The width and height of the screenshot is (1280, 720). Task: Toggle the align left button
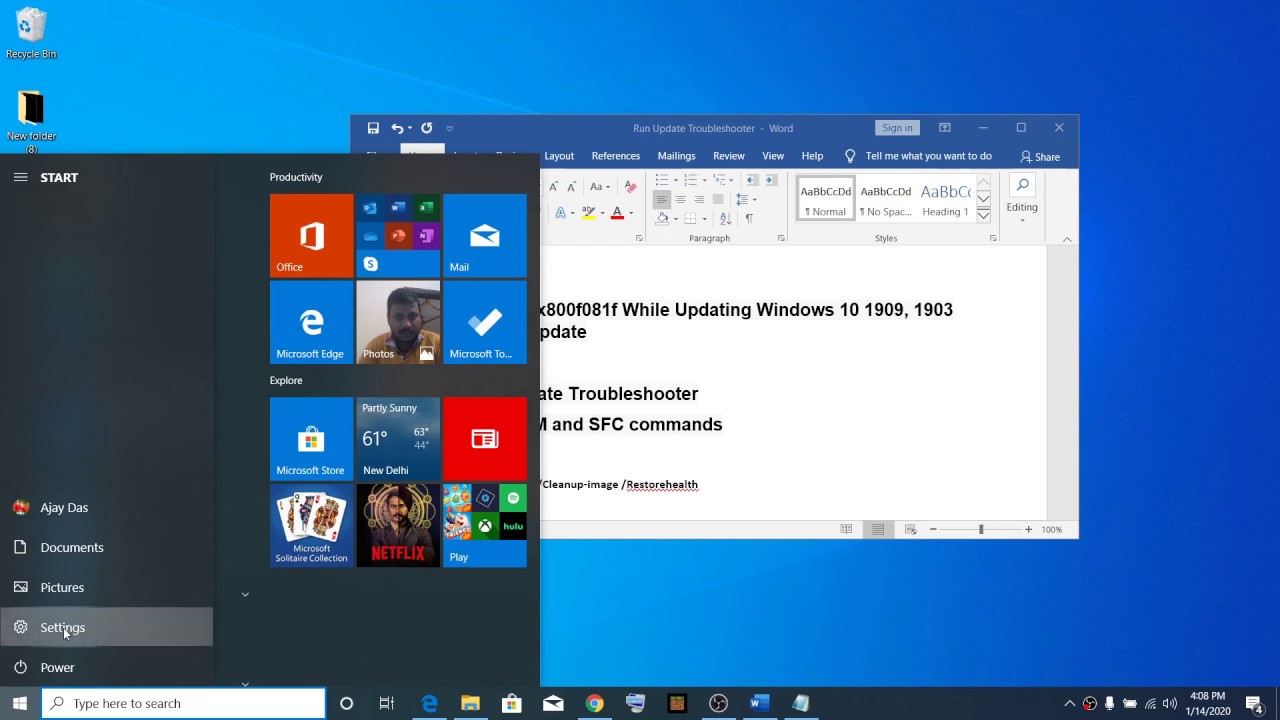[661, 199]
